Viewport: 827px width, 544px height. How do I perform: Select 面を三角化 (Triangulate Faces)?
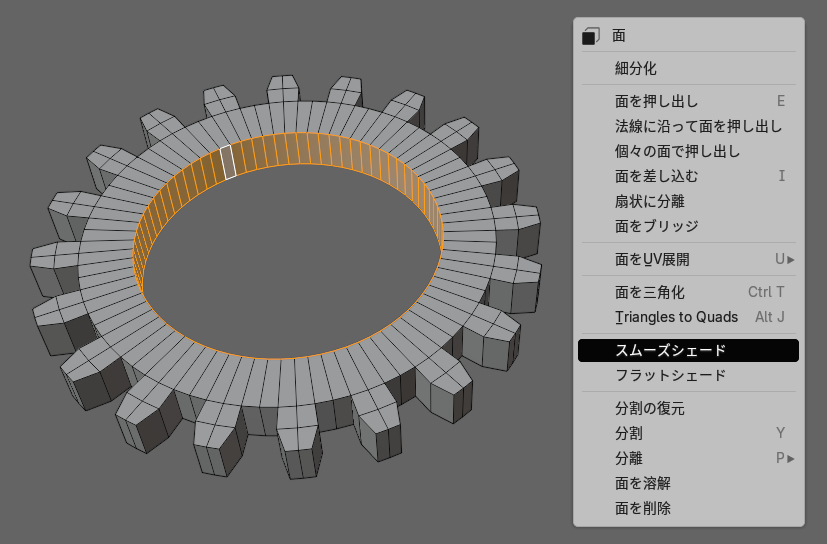click(x=688, y=292)
